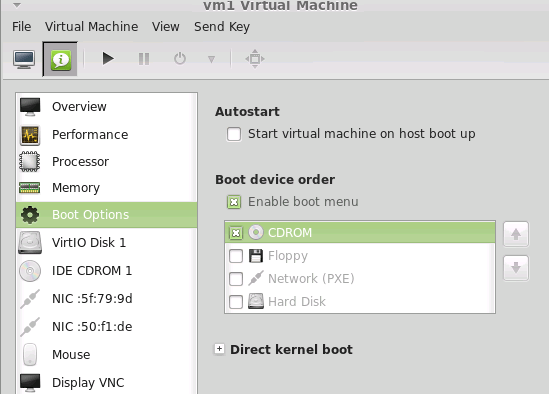
Task: Select Overview in hardware list
Action: tap(107, 106)
